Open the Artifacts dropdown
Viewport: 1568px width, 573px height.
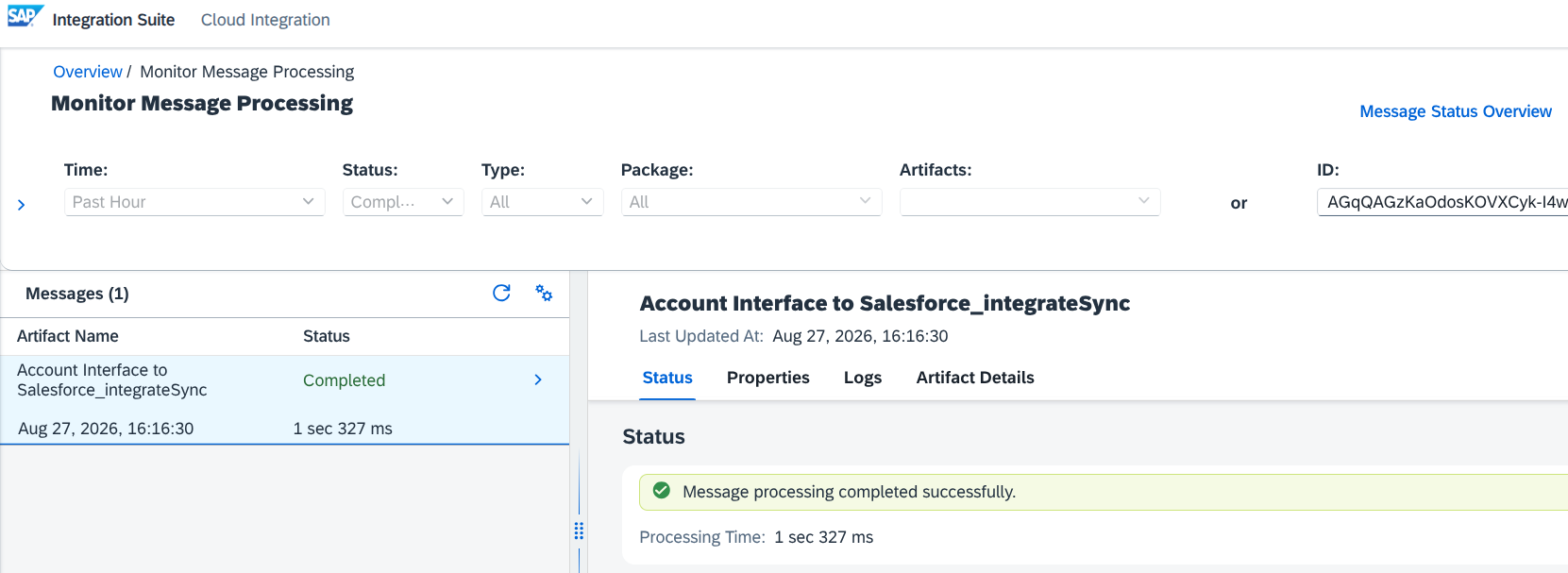point(1030,202)
